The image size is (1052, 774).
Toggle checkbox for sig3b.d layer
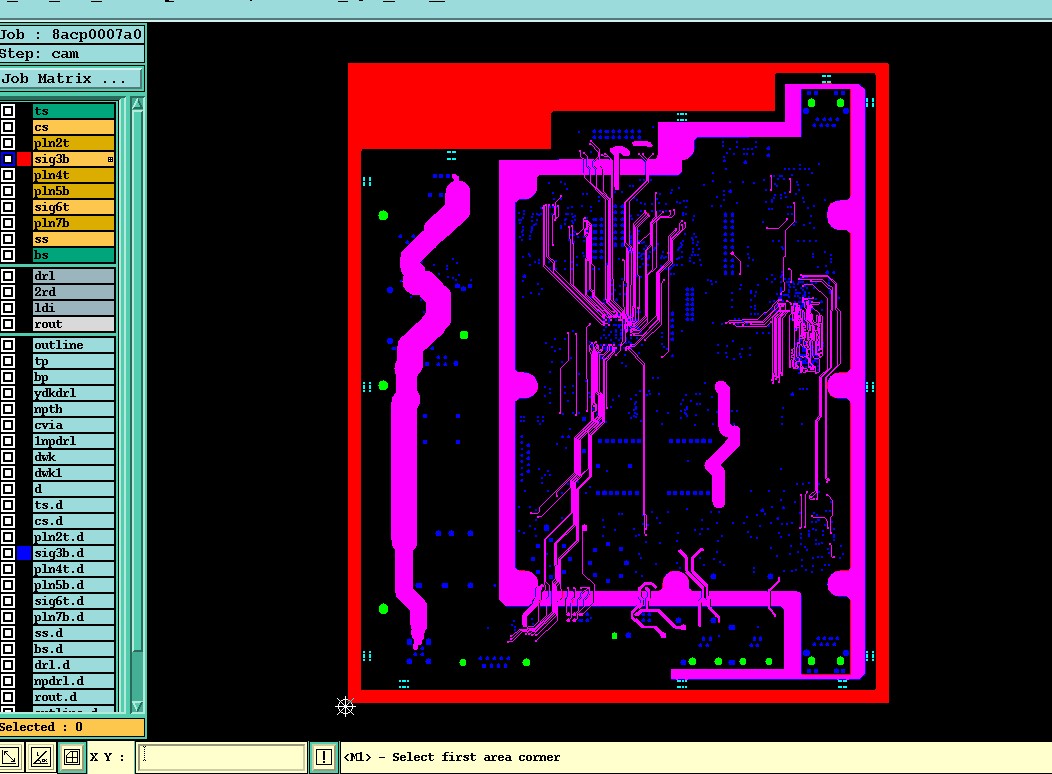7,553
